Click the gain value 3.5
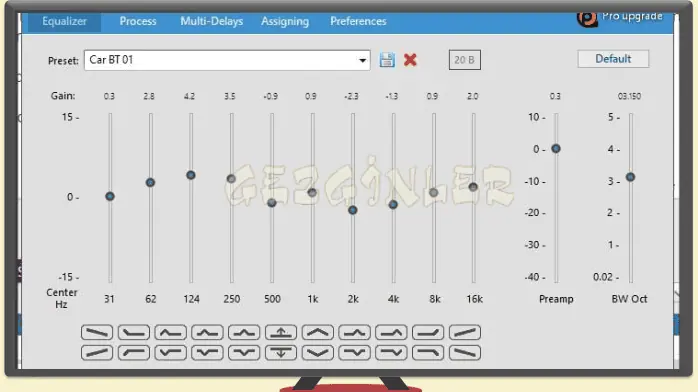This screenshot has width=698, height=392. (x=230, y=96)
